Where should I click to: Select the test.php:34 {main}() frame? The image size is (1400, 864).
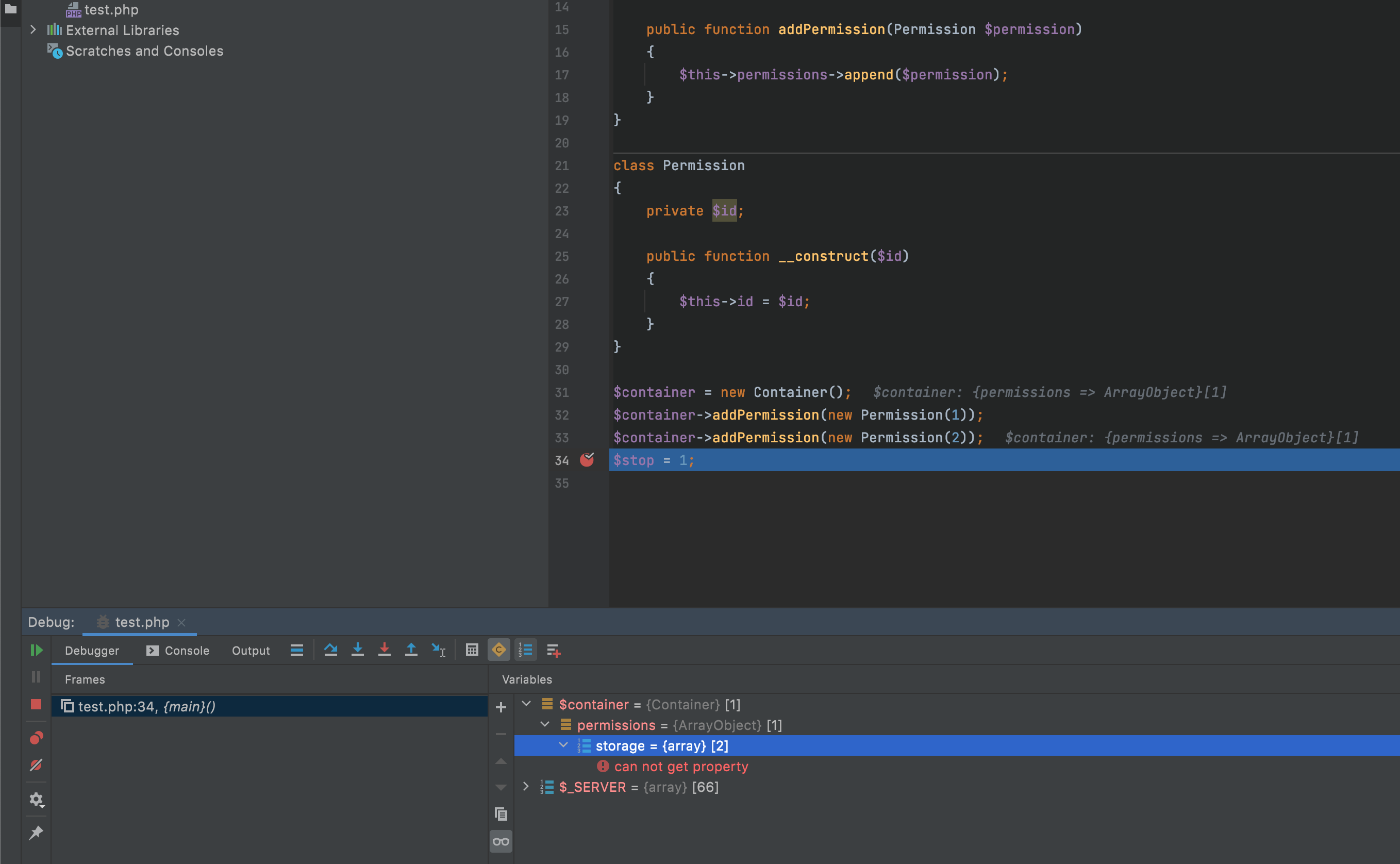tap(270, 706)
